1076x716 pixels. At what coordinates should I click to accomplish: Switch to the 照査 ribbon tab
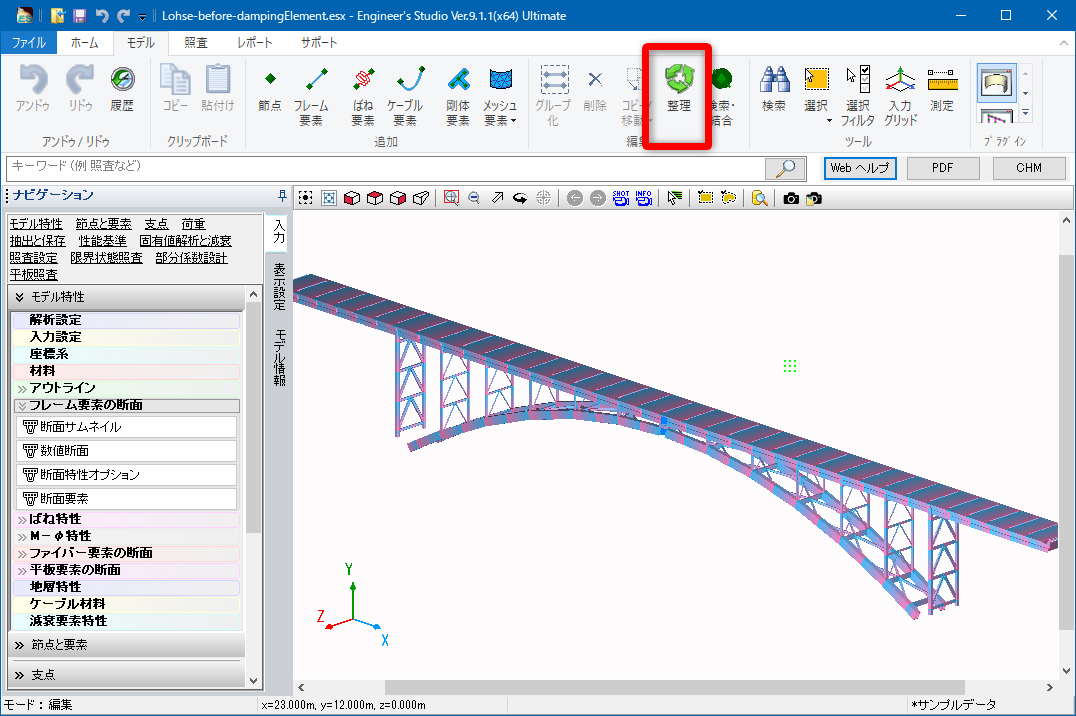pyautogui.click(x=196, y=43)
